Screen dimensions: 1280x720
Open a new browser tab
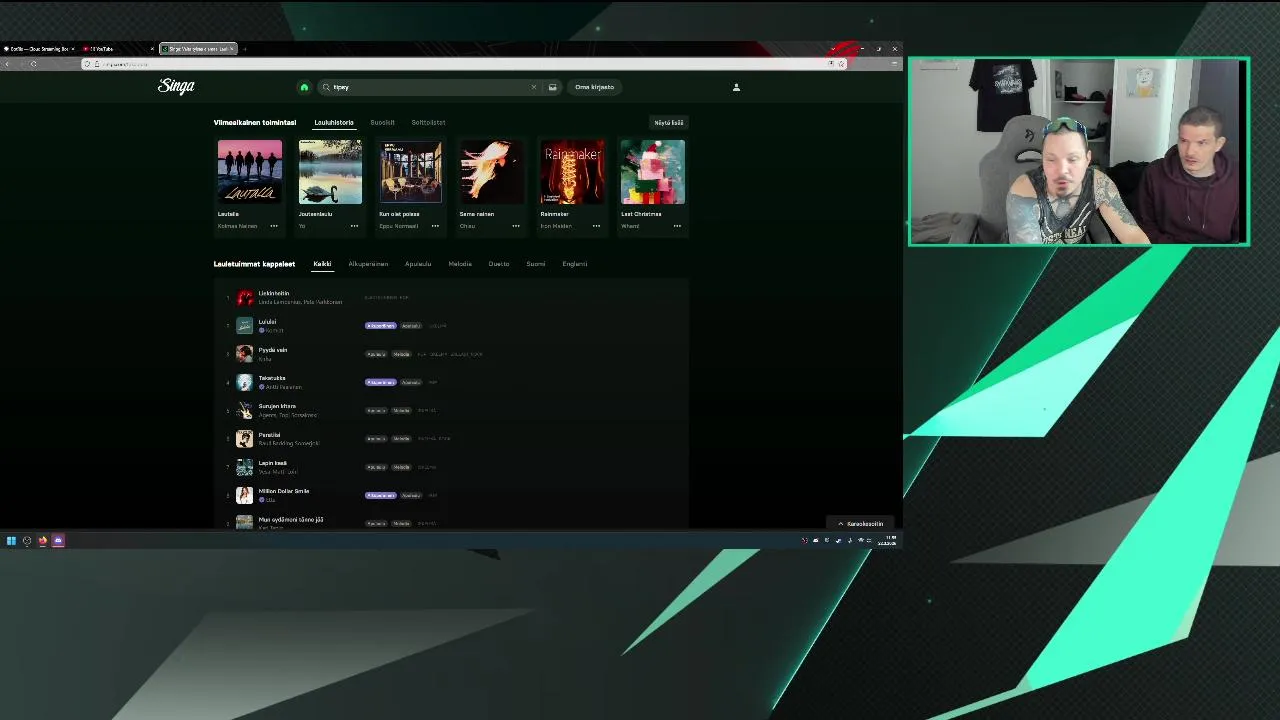coord(244,49)
